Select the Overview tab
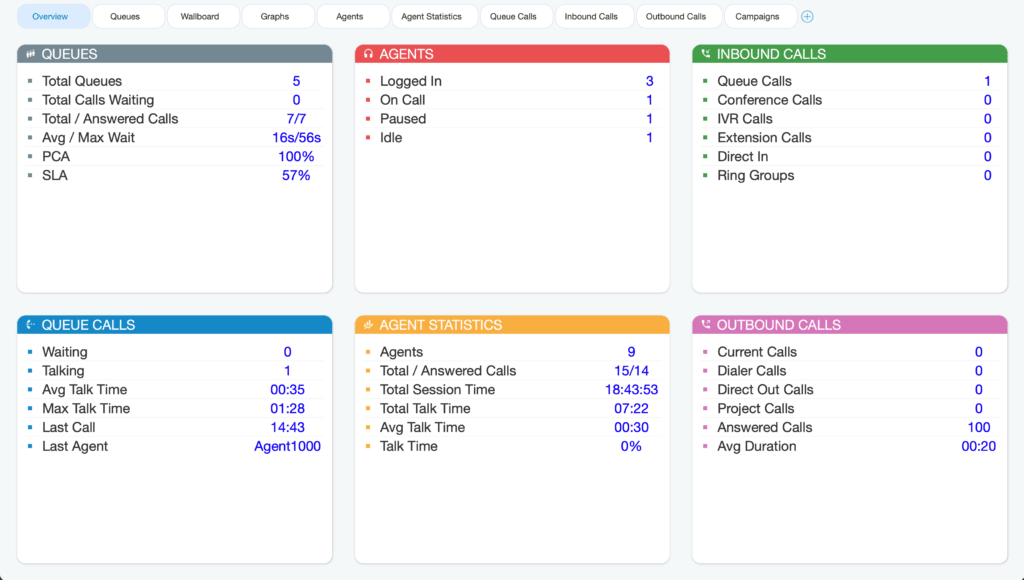 click(x=50, y=16)
